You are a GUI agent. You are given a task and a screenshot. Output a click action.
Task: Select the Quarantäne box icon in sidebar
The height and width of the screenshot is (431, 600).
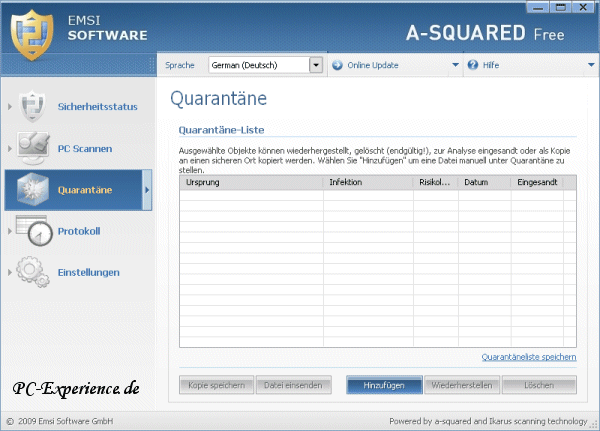click(33, 189)
